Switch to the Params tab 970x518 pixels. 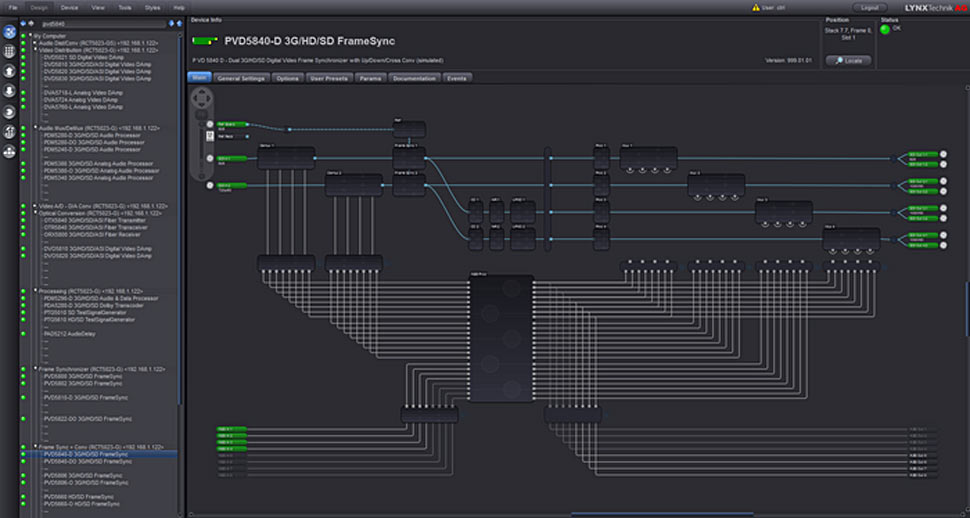point(371,79)
